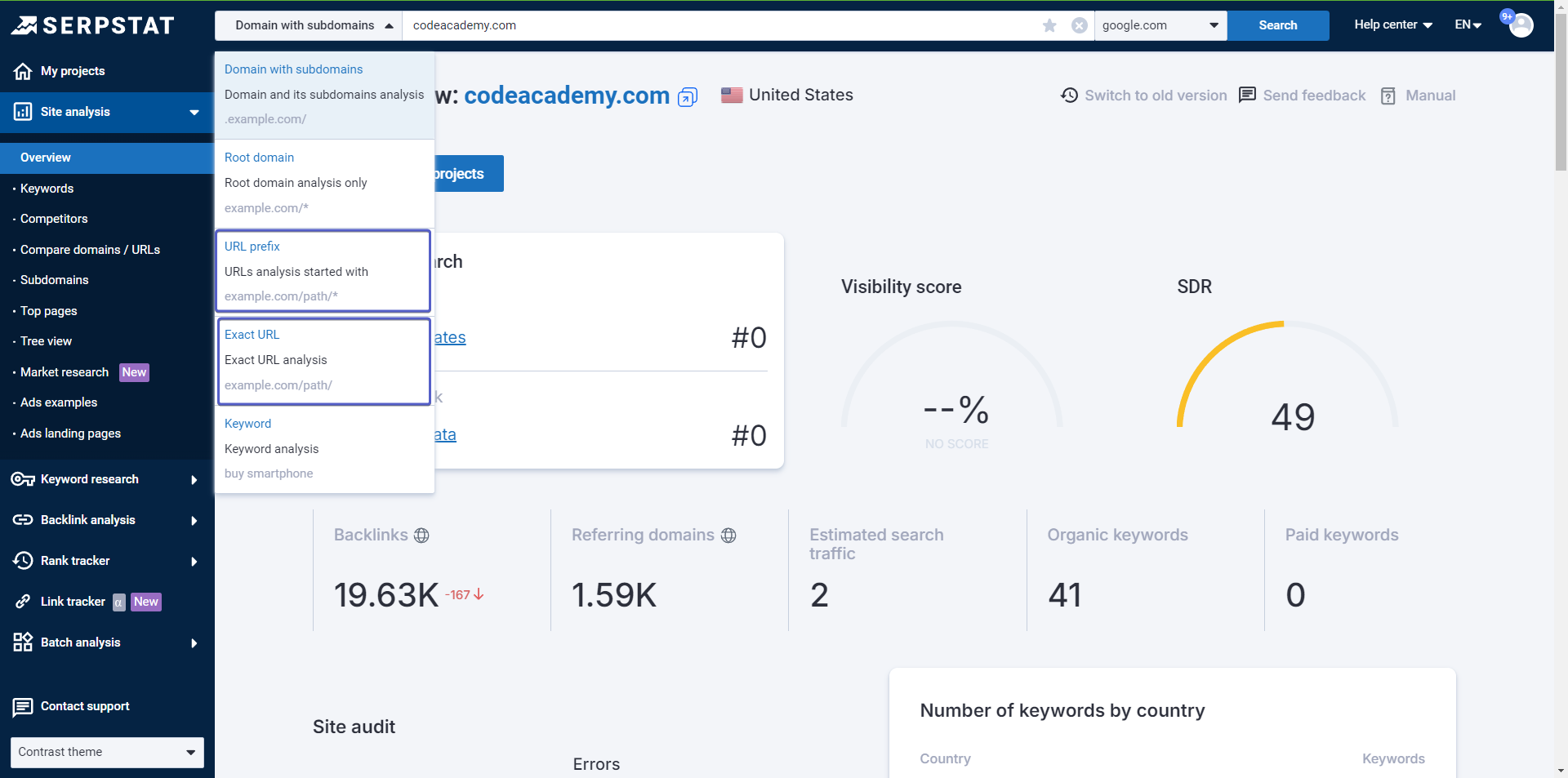Open the user profile avatar

point(1521,25)
